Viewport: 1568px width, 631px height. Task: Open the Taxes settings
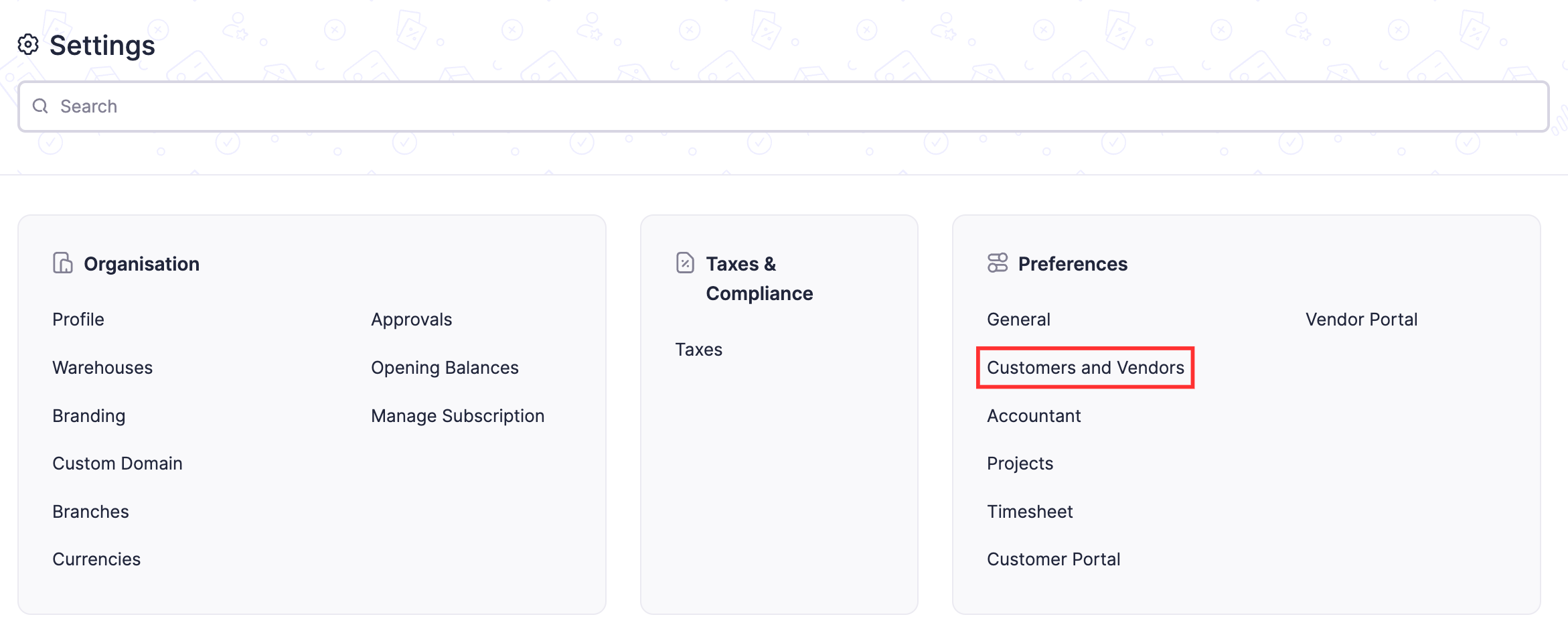[x=698, y=349]
